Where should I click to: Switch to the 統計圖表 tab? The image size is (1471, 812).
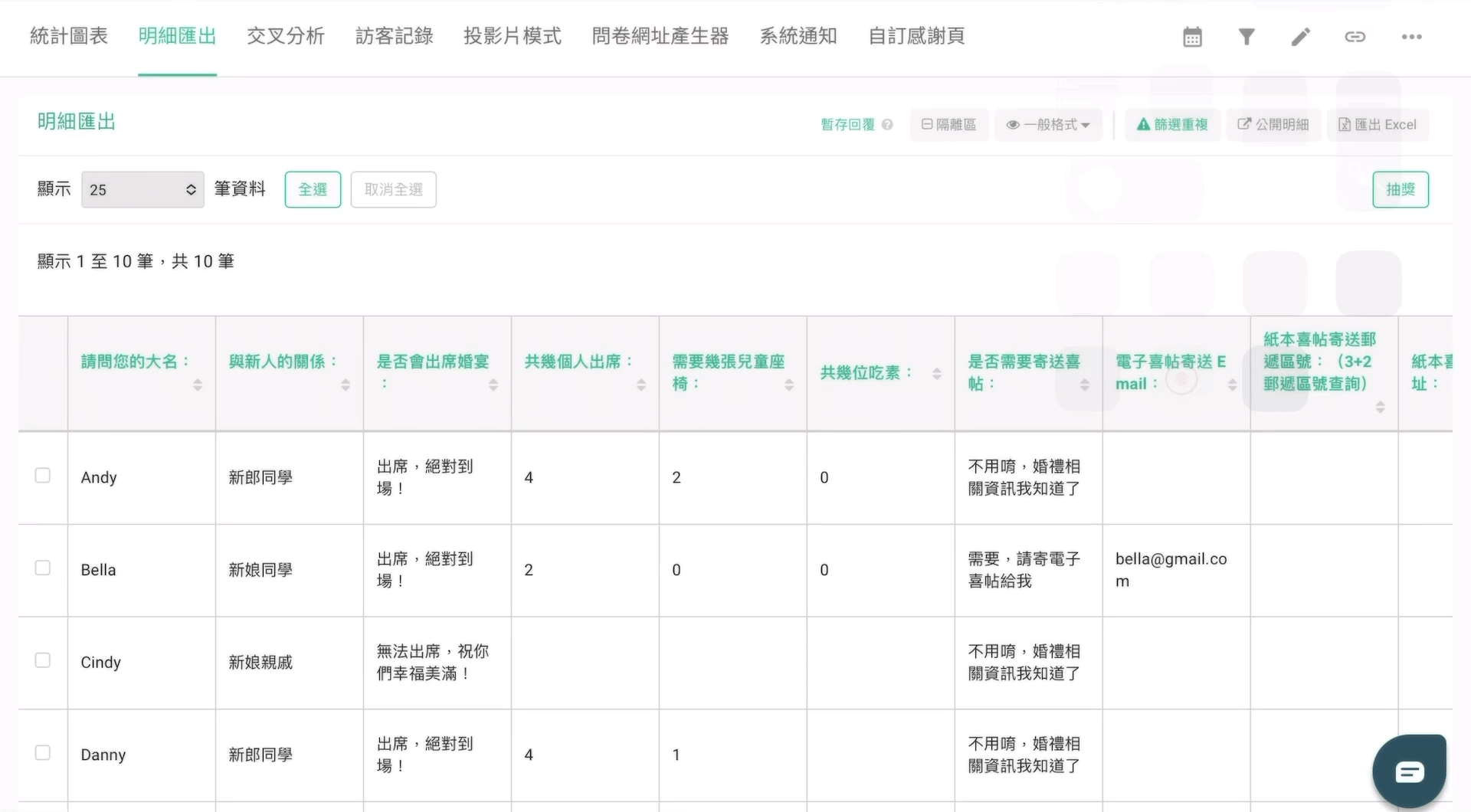[x=69, y=36]
